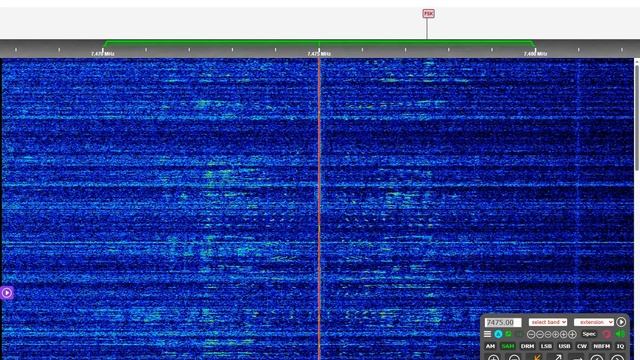This screenshot has width=640, height=360.
Task: Click the 7.470 MHz scale label
Action: coord(102,53)
